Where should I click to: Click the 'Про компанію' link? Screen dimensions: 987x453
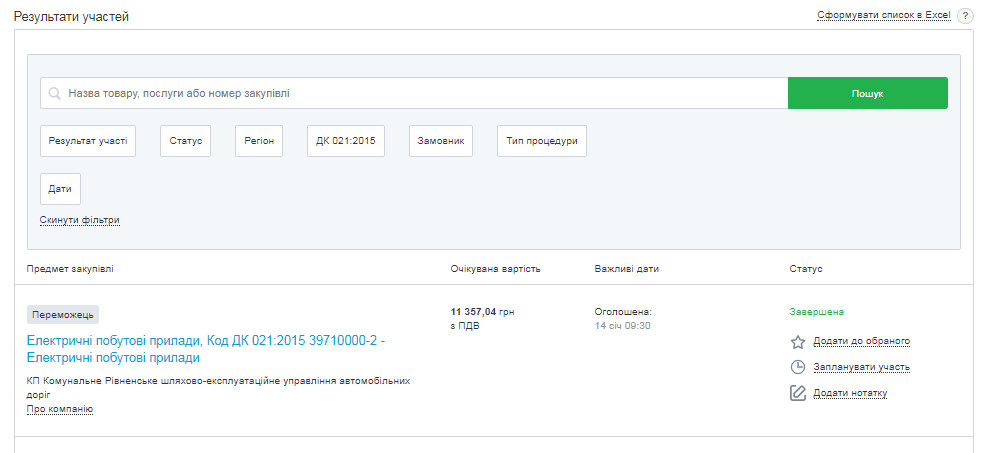pos(60,409)
